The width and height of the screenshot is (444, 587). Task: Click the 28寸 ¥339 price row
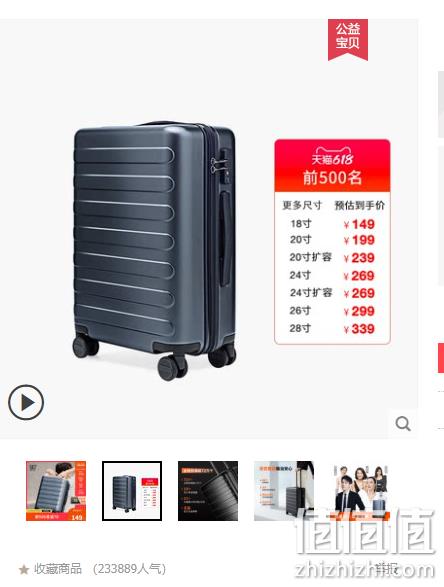[332, 329]
